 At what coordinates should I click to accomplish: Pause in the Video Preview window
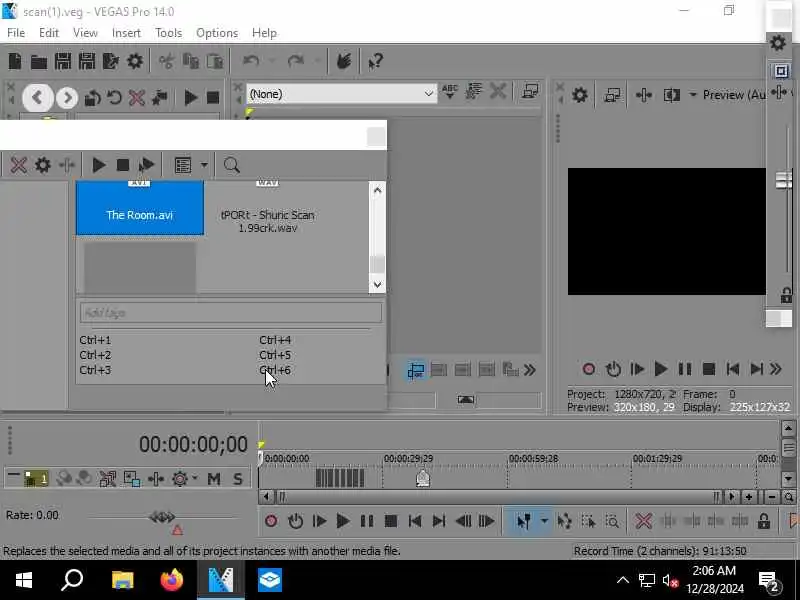tap(685, 368)
